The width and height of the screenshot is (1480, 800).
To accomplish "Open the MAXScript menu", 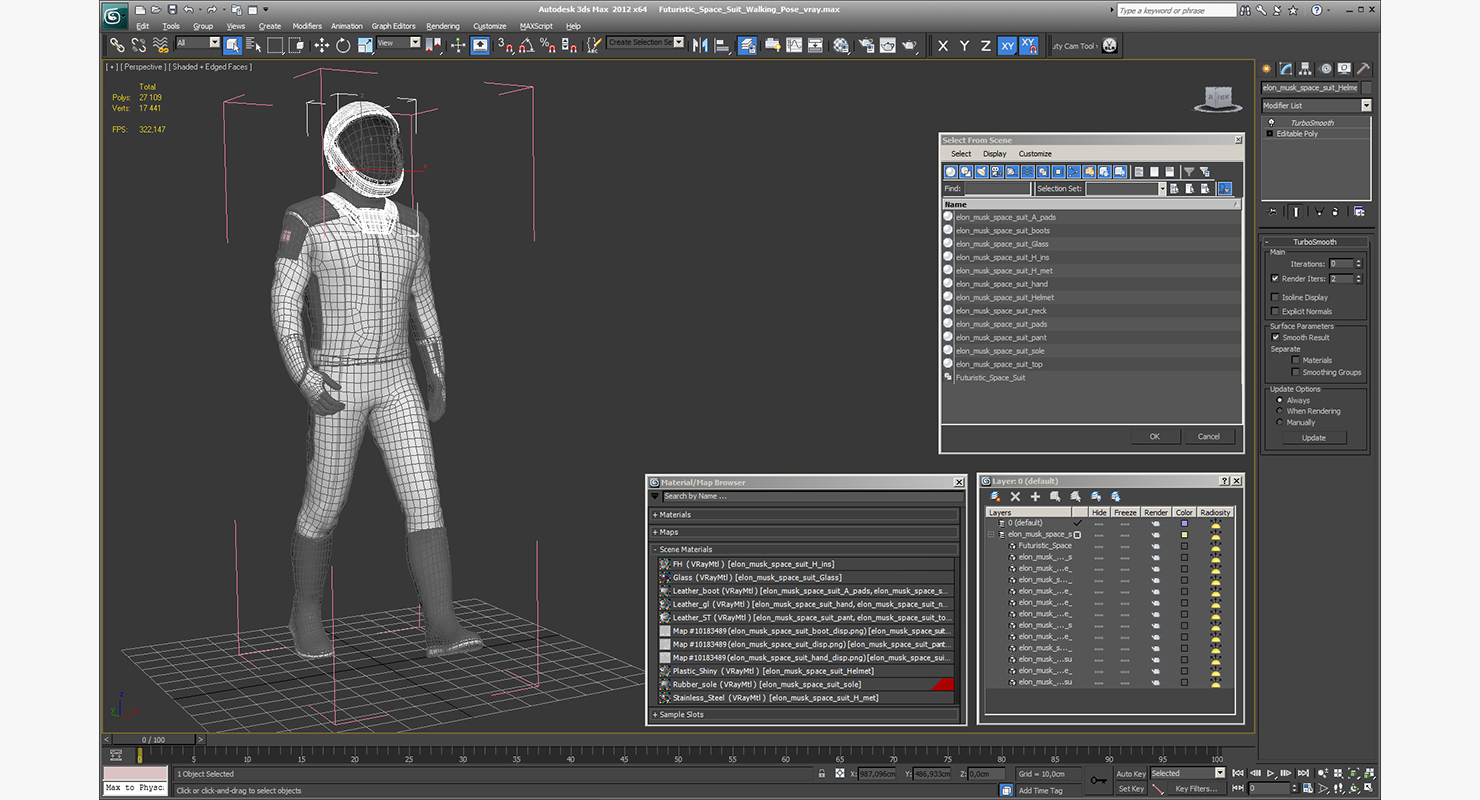I will 536,26.
